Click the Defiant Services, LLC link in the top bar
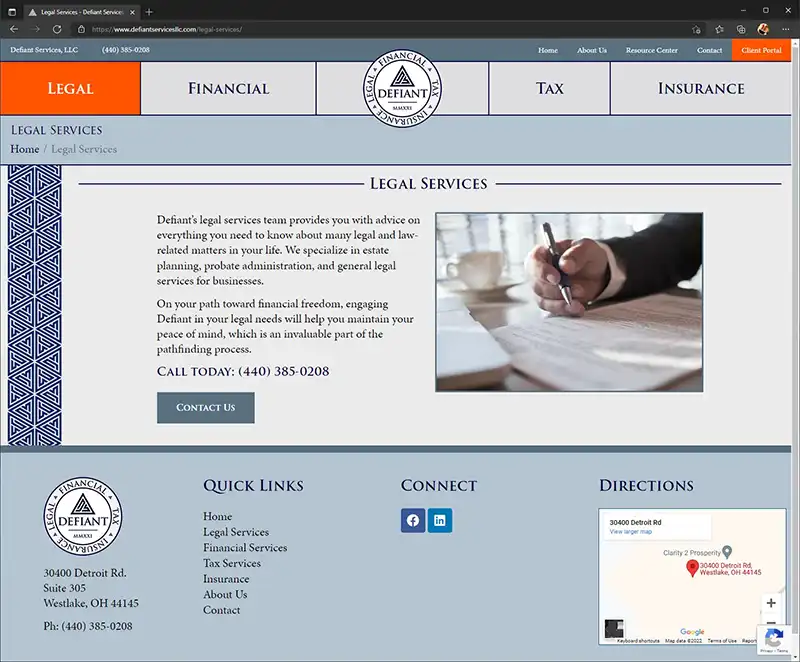The image size is (800, 662). (x=44, y=50)
